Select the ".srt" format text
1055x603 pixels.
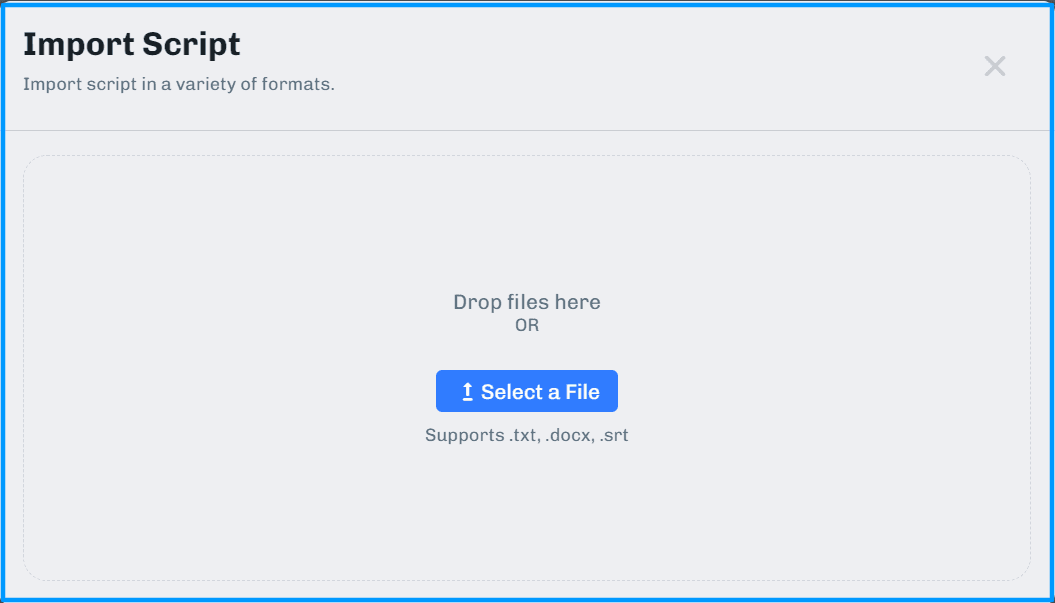tap(614, 436)
